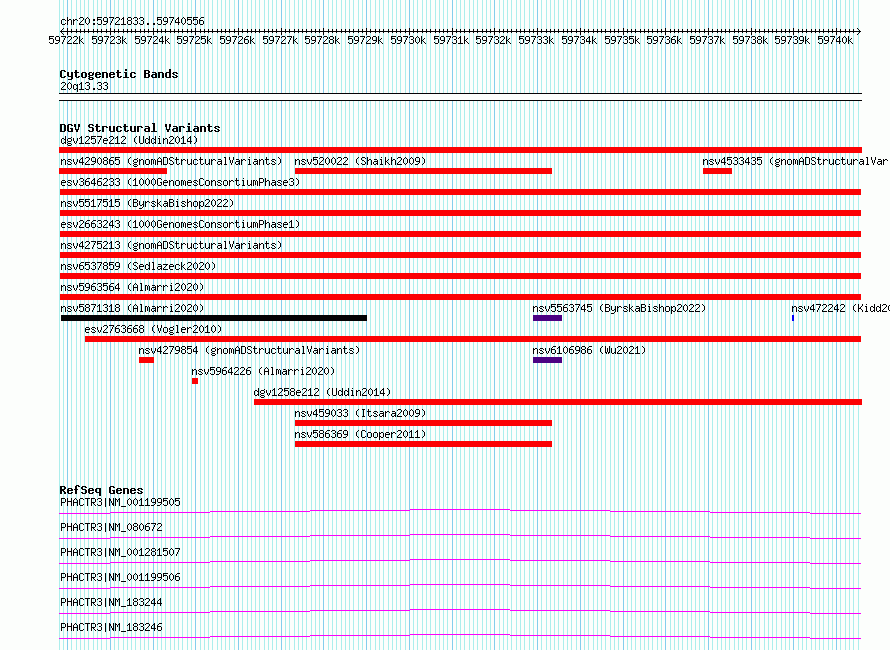The height and width of the screenshot is (650, 890).
Task: Open gene PHACTR3|NM_183246
Action: tap(111, 627)
